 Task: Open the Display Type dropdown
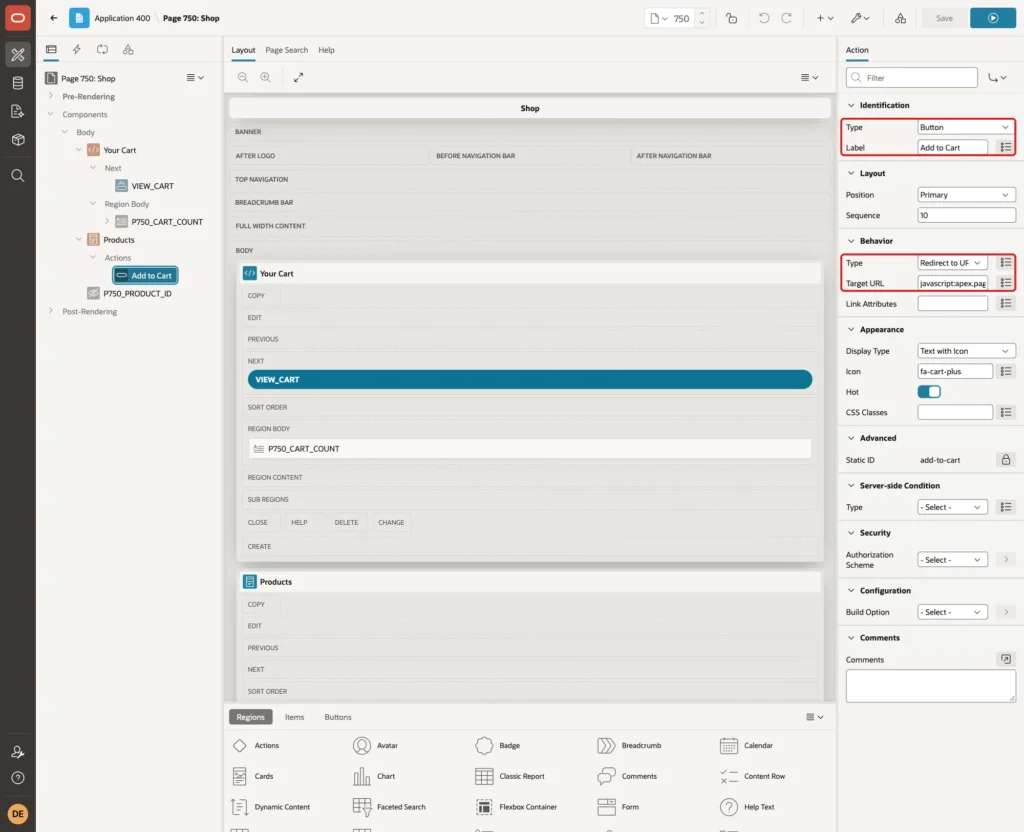[x=966, y=351]
